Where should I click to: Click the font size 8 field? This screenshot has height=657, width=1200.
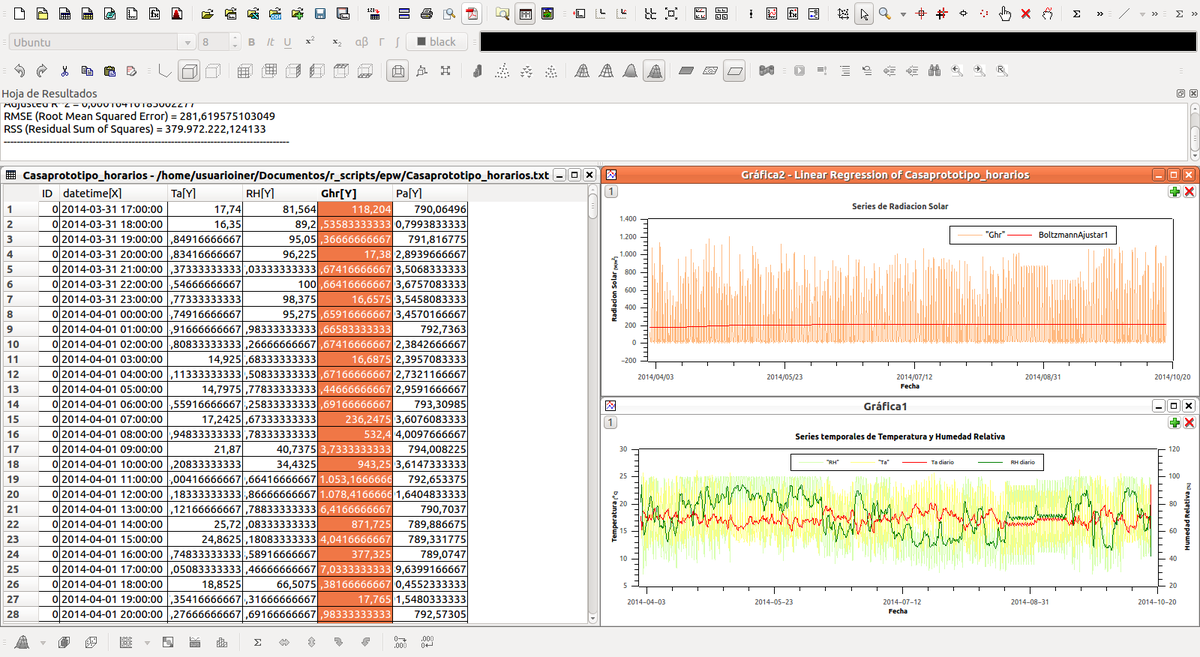(x=213, y=42)
